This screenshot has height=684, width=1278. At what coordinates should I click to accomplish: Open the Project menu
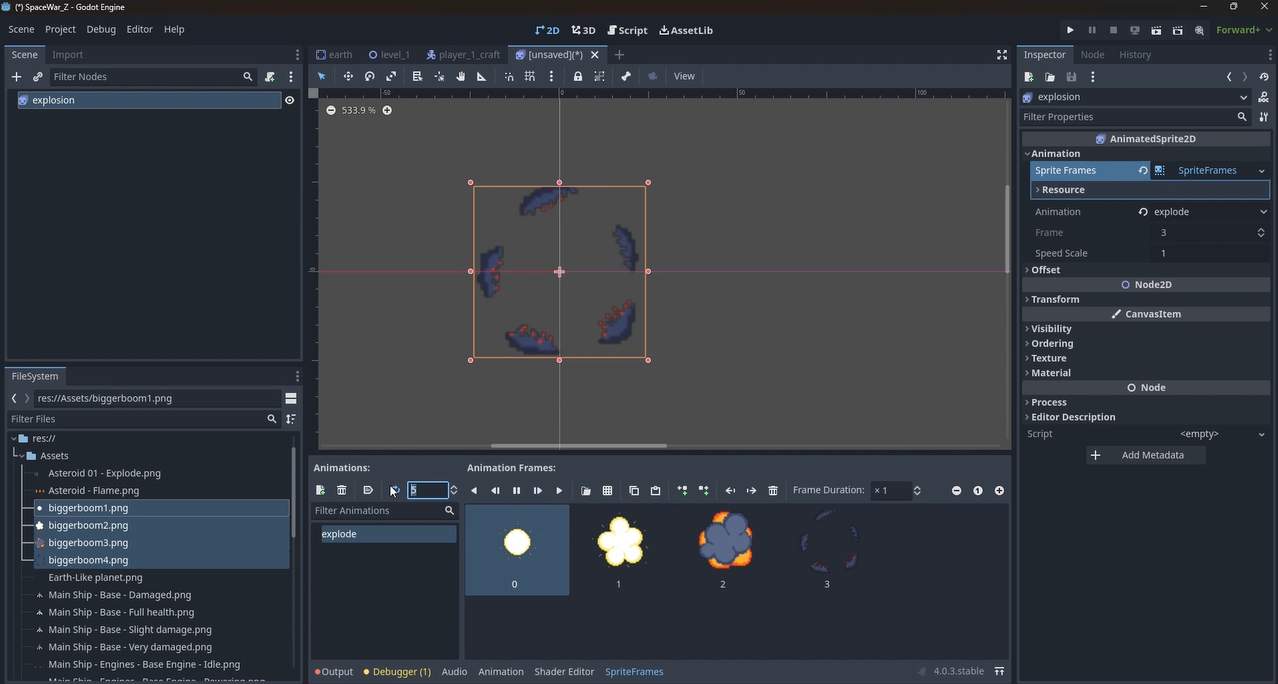click(x=60, y=29)
